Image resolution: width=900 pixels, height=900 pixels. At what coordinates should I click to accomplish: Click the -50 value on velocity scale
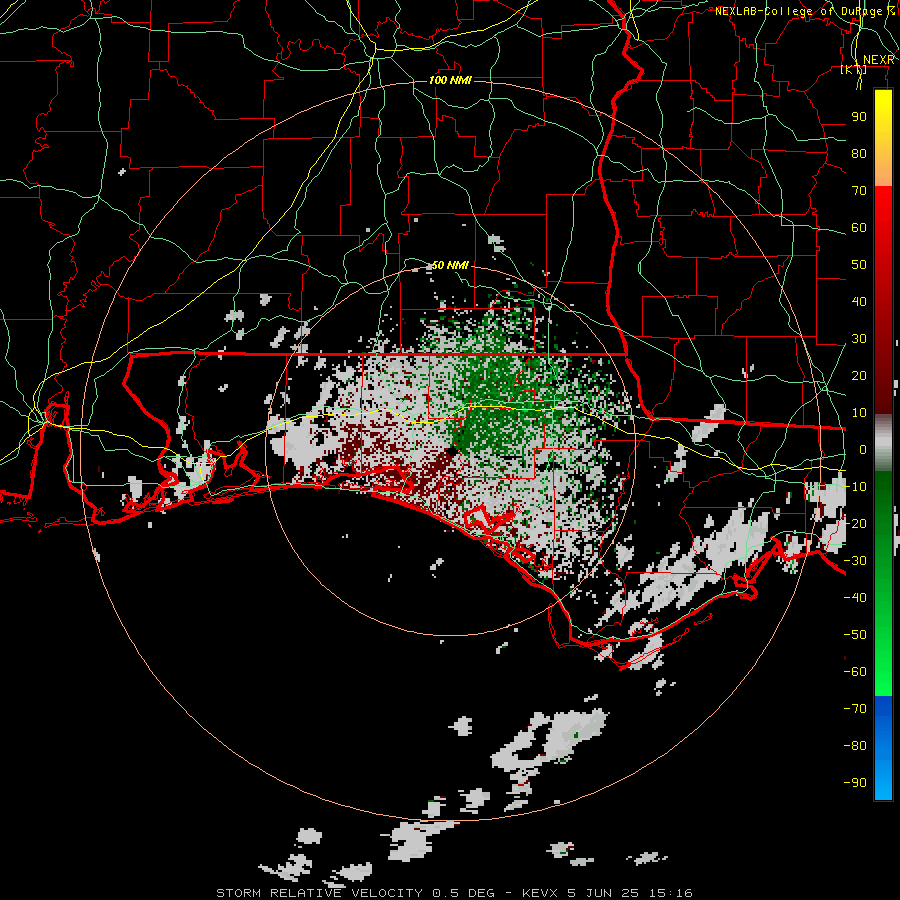[855, 634]
